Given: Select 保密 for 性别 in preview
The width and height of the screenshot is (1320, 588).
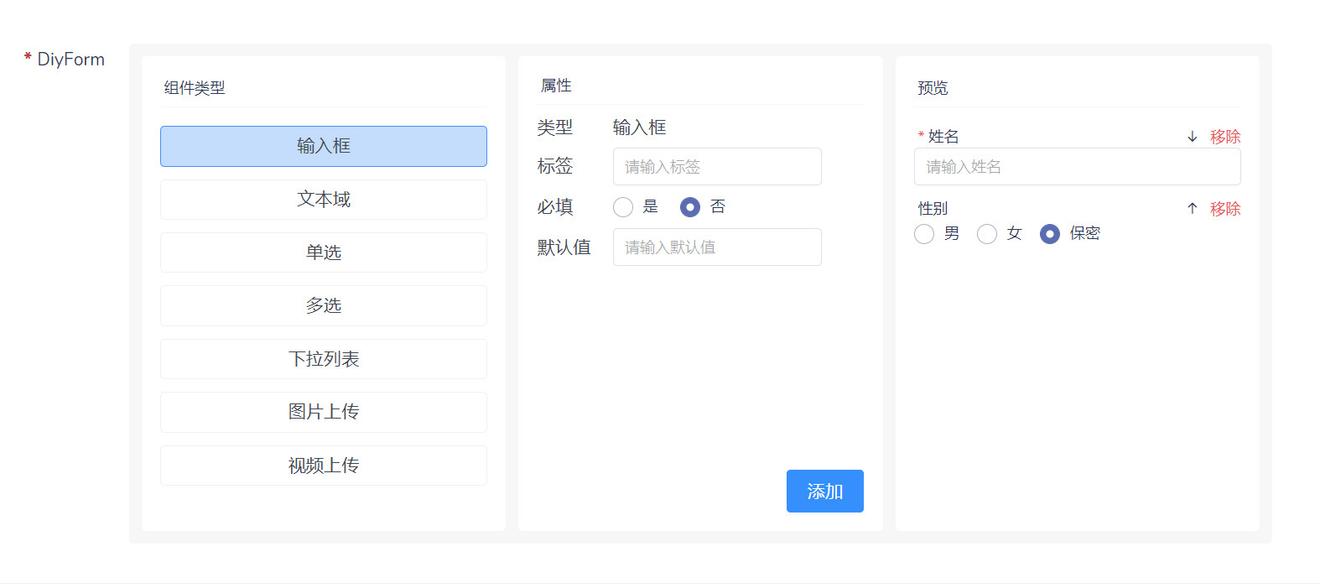Looking at the screenshot, I should [x=1050, y=233].
